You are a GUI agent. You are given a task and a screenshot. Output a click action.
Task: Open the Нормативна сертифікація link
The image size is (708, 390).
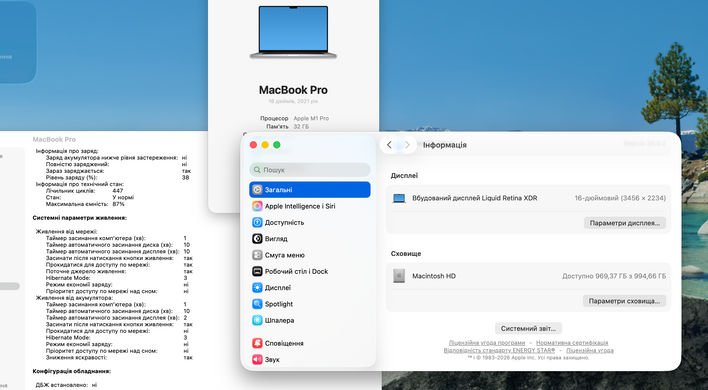pyautogui.click(x=572, y=343)
